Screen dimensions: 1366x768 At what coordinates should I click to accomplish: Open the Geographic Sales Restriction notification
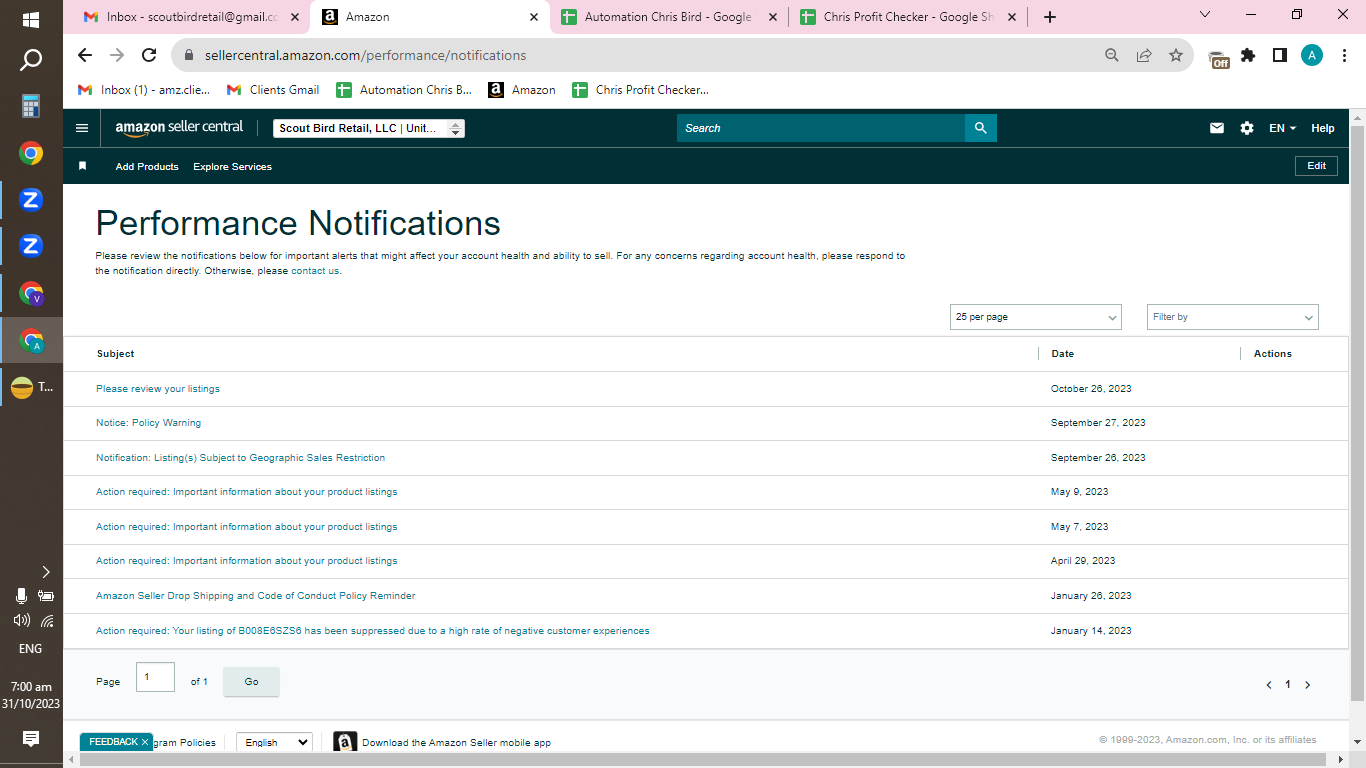tap(240, 458)
